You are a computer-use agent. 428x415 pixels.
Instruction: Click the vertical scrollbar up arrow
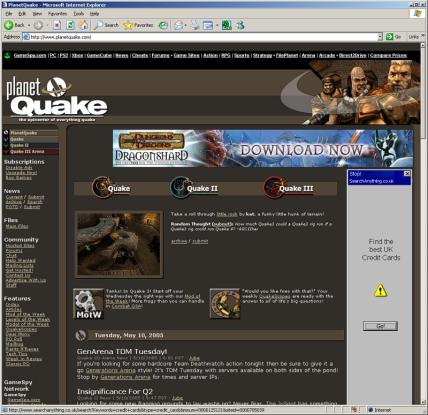(x=423, y=46)
